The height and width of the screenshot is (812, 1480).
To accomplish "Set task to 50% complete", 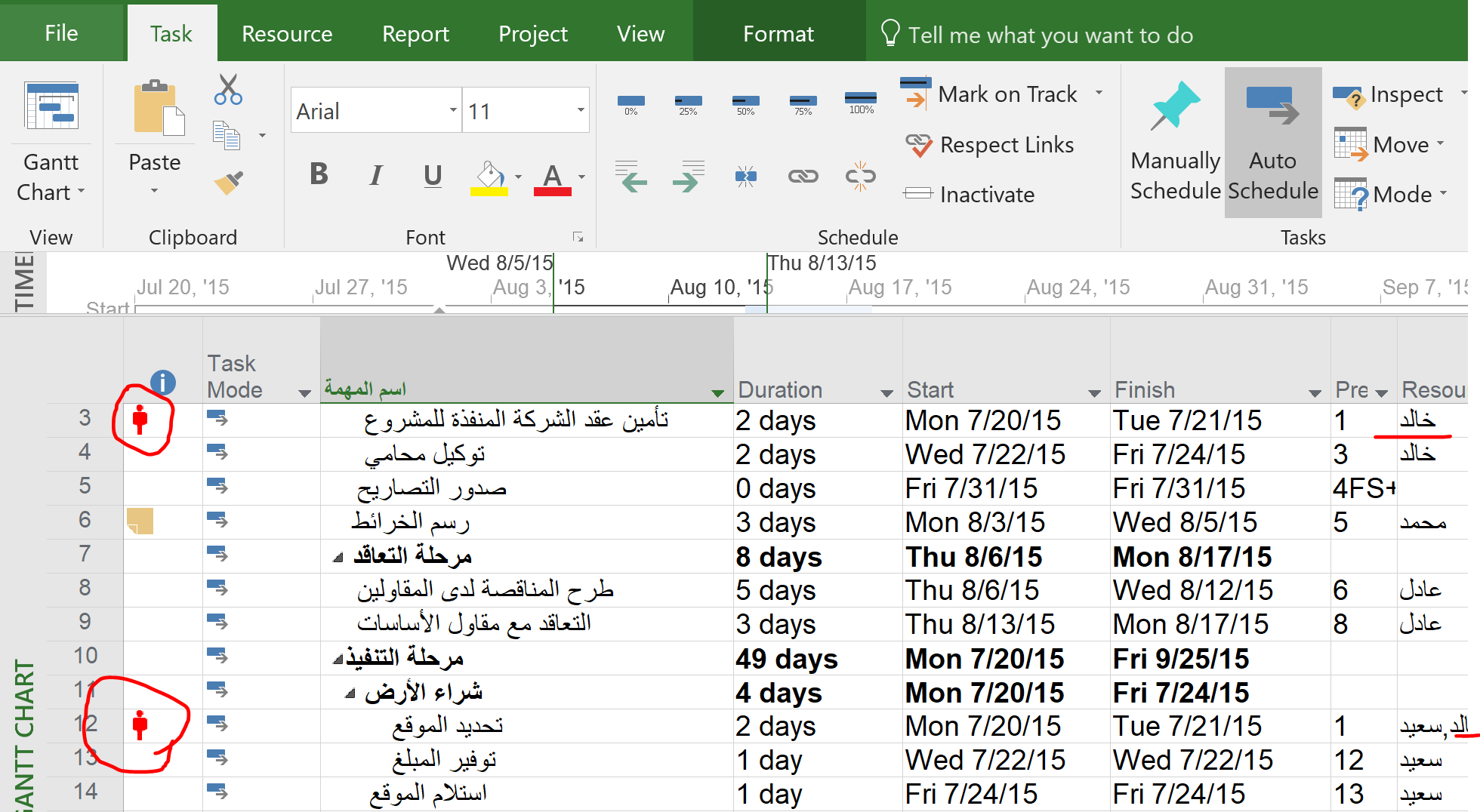I will pos(745,103).
